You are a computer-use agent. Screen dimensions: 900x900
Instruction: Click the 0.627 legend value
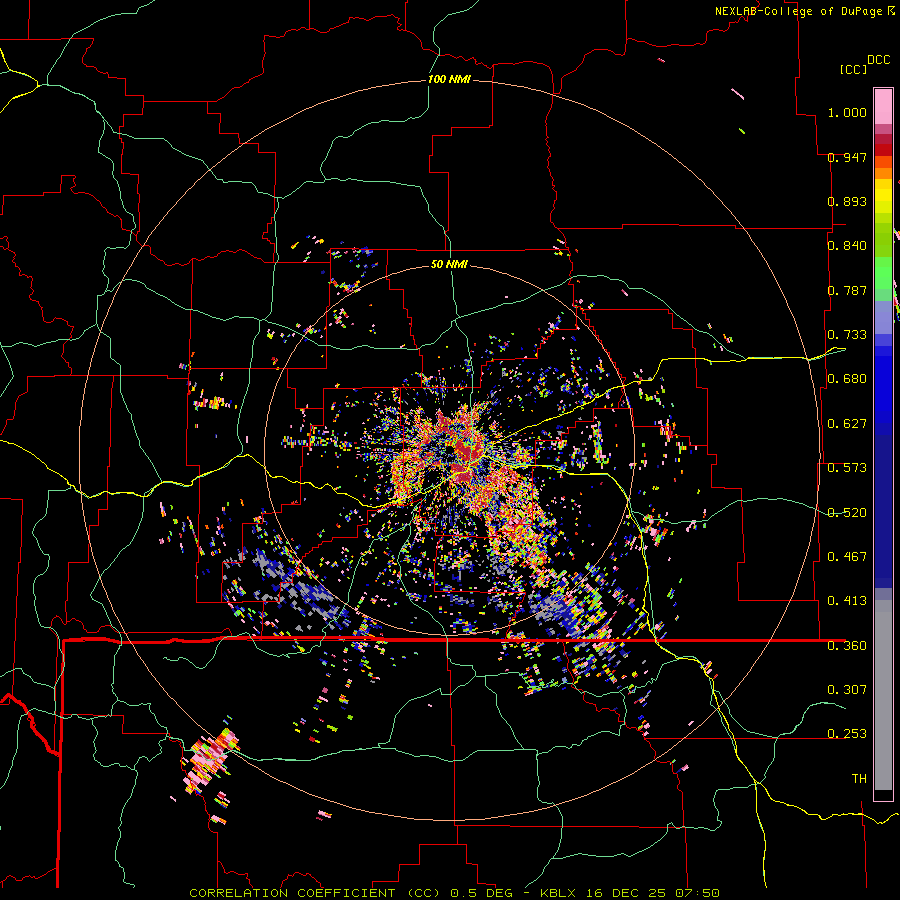[x=847, y=424]
